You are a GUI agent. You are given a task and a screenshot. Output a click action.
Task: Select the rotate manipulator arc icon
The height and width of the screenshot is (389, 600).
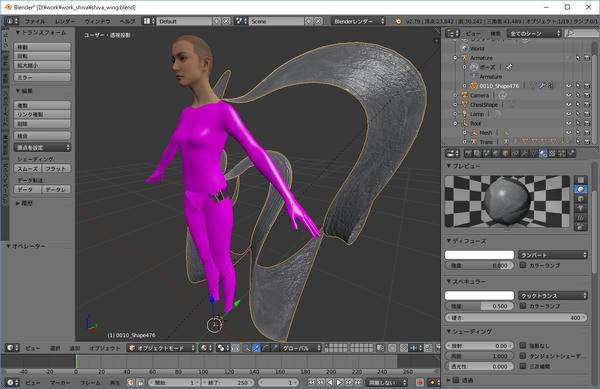266,348
